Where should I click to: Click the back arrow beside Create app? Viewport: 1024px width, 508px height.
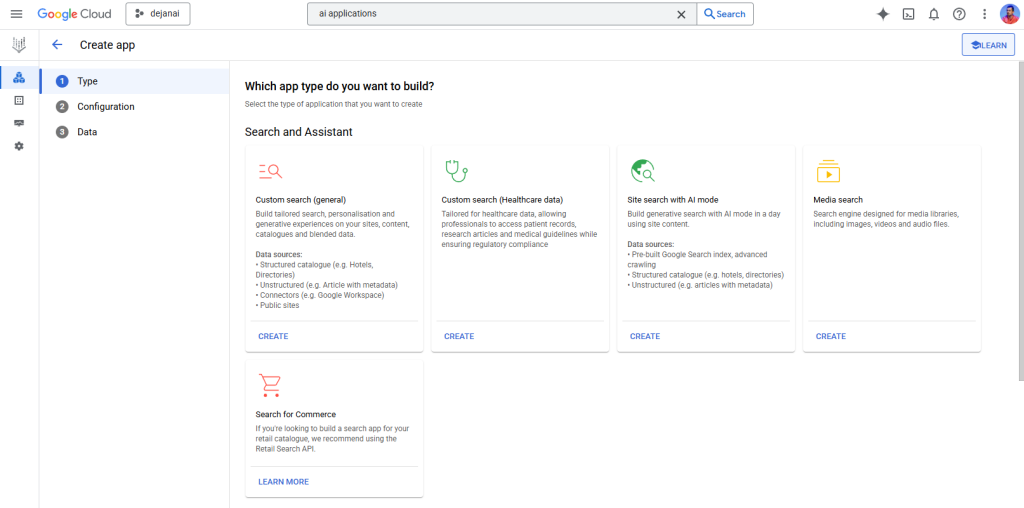click(57, 45)
